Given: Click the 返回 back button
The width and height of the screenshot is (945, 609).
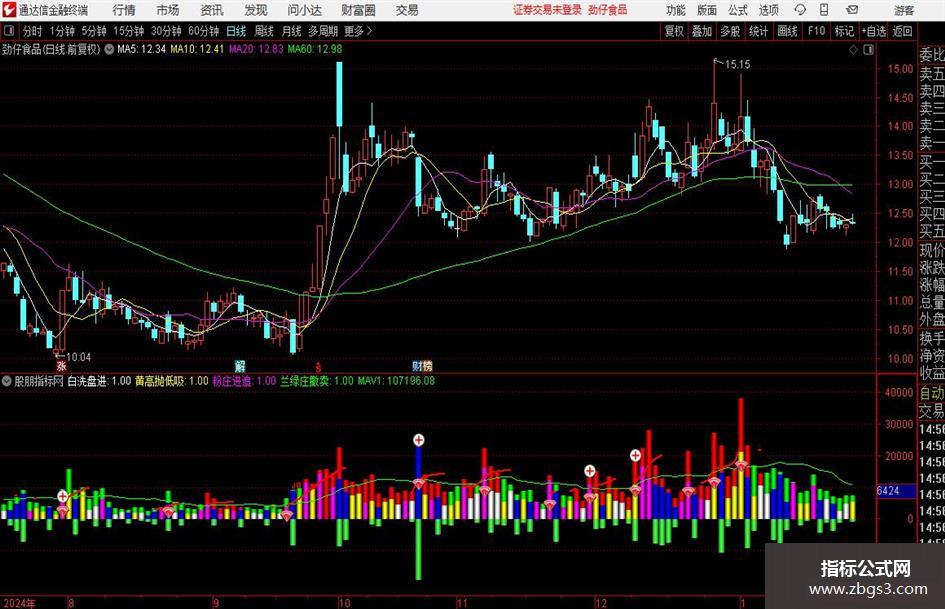Looking at the screenshot, I should coord(902,31).
